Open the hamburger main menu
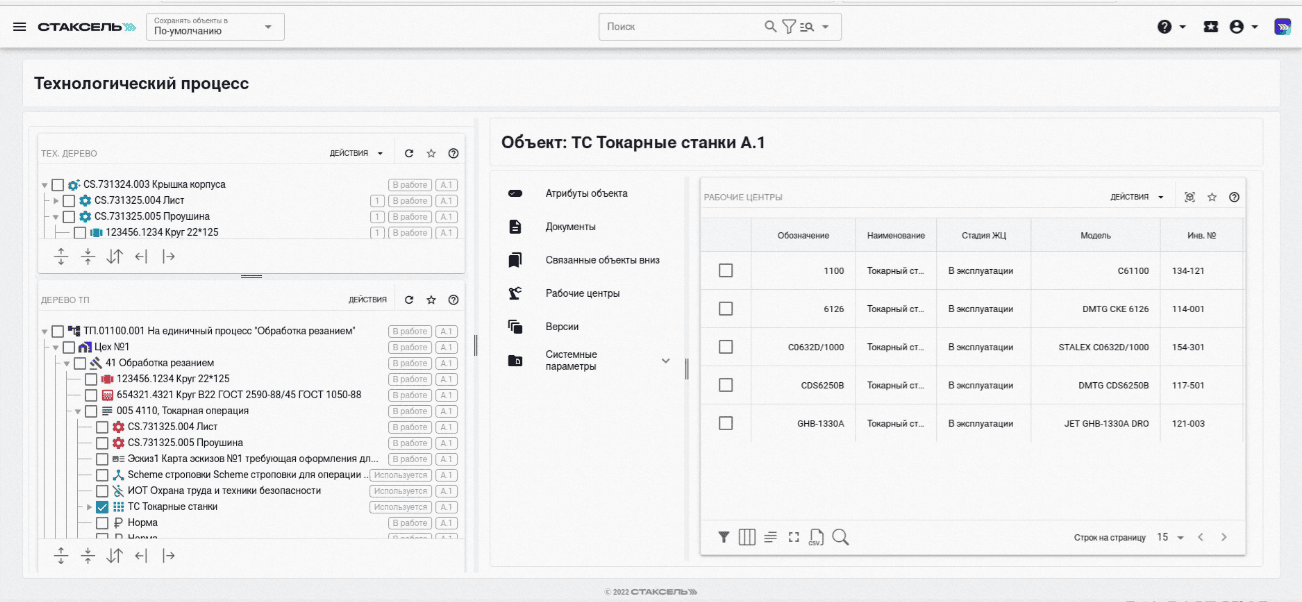 pos(19,27)
